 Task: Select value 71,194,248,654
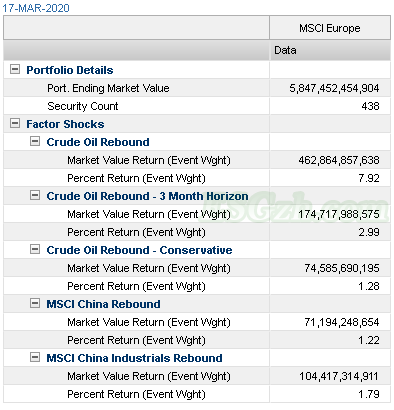(x=342, y=322)
